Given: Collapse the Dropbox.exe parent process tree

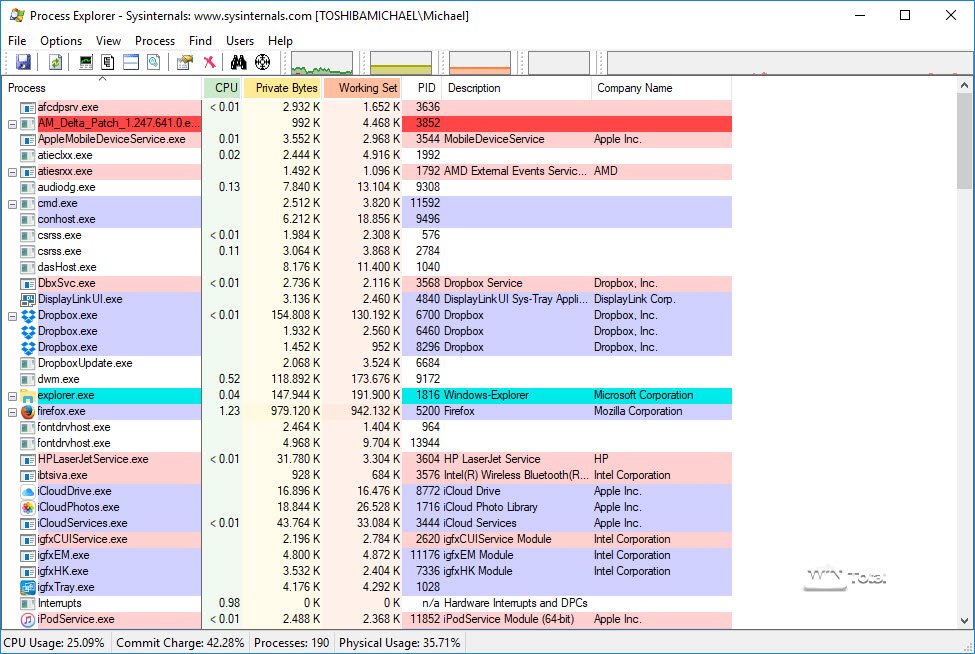Looking at the screenshot, I should click(x=12, y=316).
